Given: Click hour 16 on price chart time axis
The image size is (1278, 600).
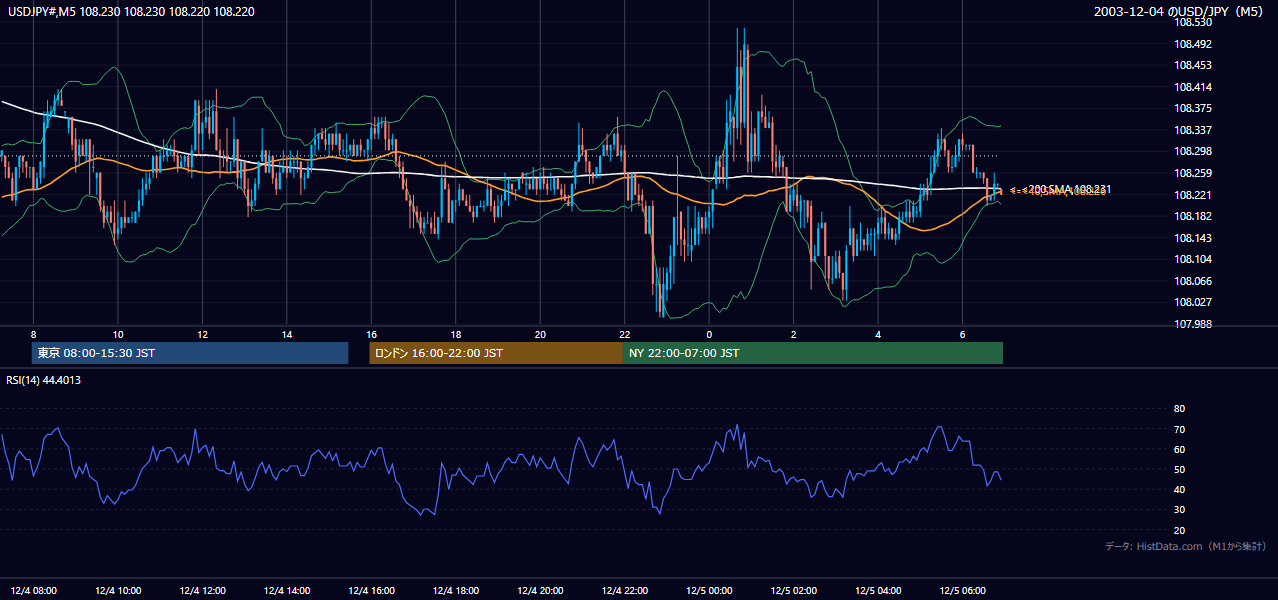Looking at the screenshot, I should 371,334.
